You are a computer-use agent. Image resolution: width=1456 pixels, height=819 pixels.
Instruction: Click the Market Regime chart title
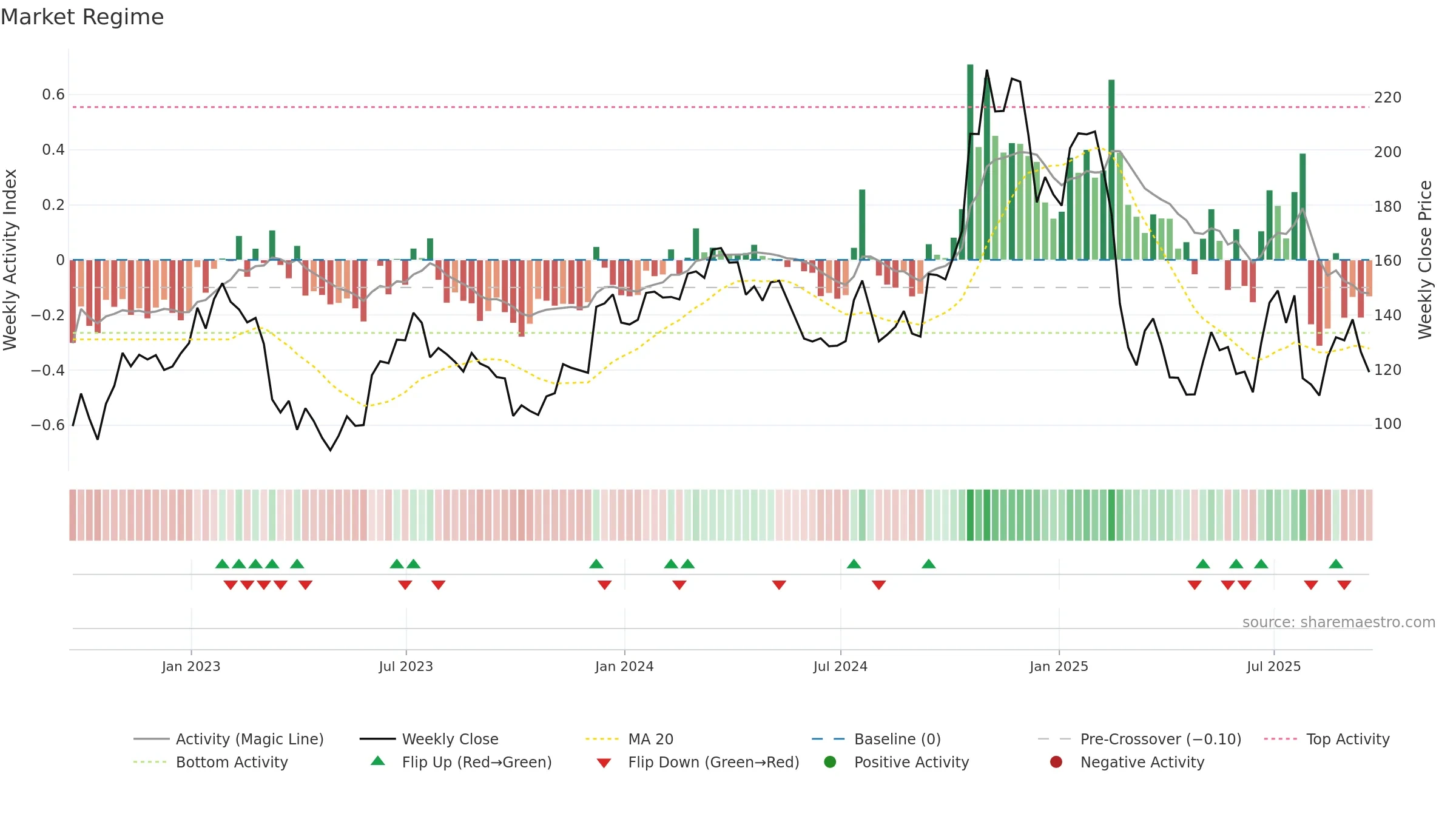point(82,17)
